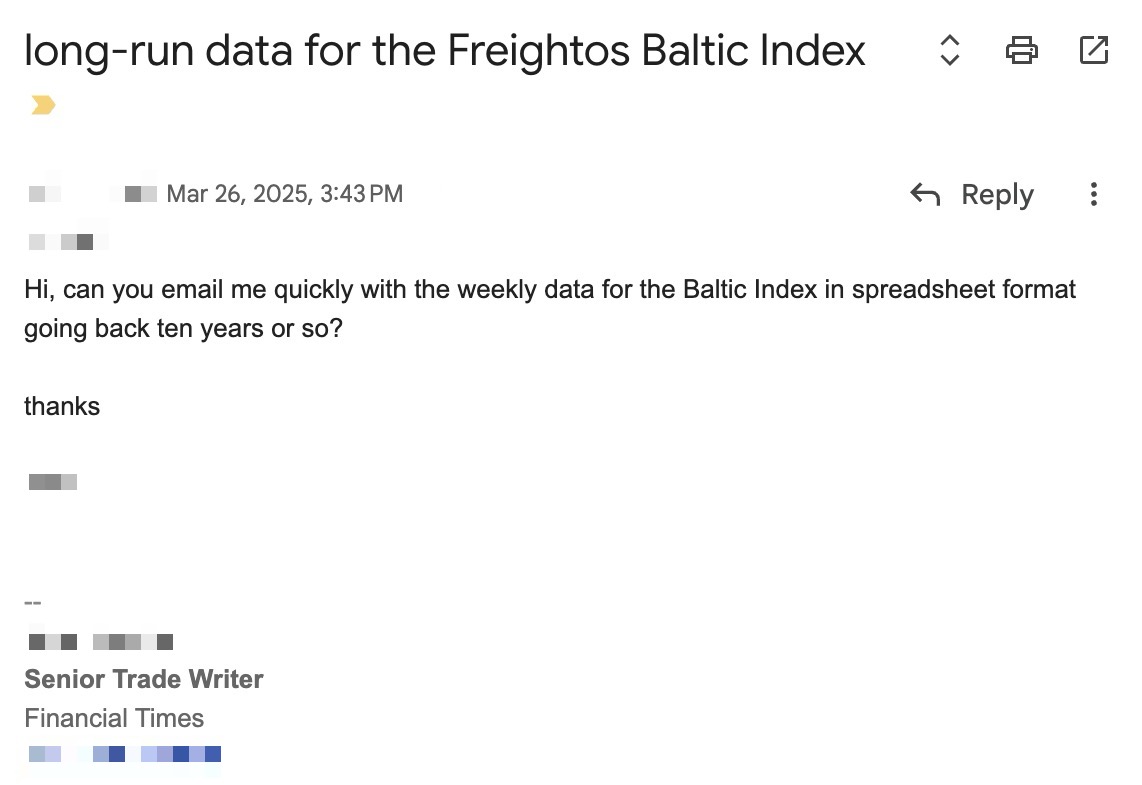Viewport: 1142px width, 785px height.
Task: Click the first line of email body
Action: point(549,290)
